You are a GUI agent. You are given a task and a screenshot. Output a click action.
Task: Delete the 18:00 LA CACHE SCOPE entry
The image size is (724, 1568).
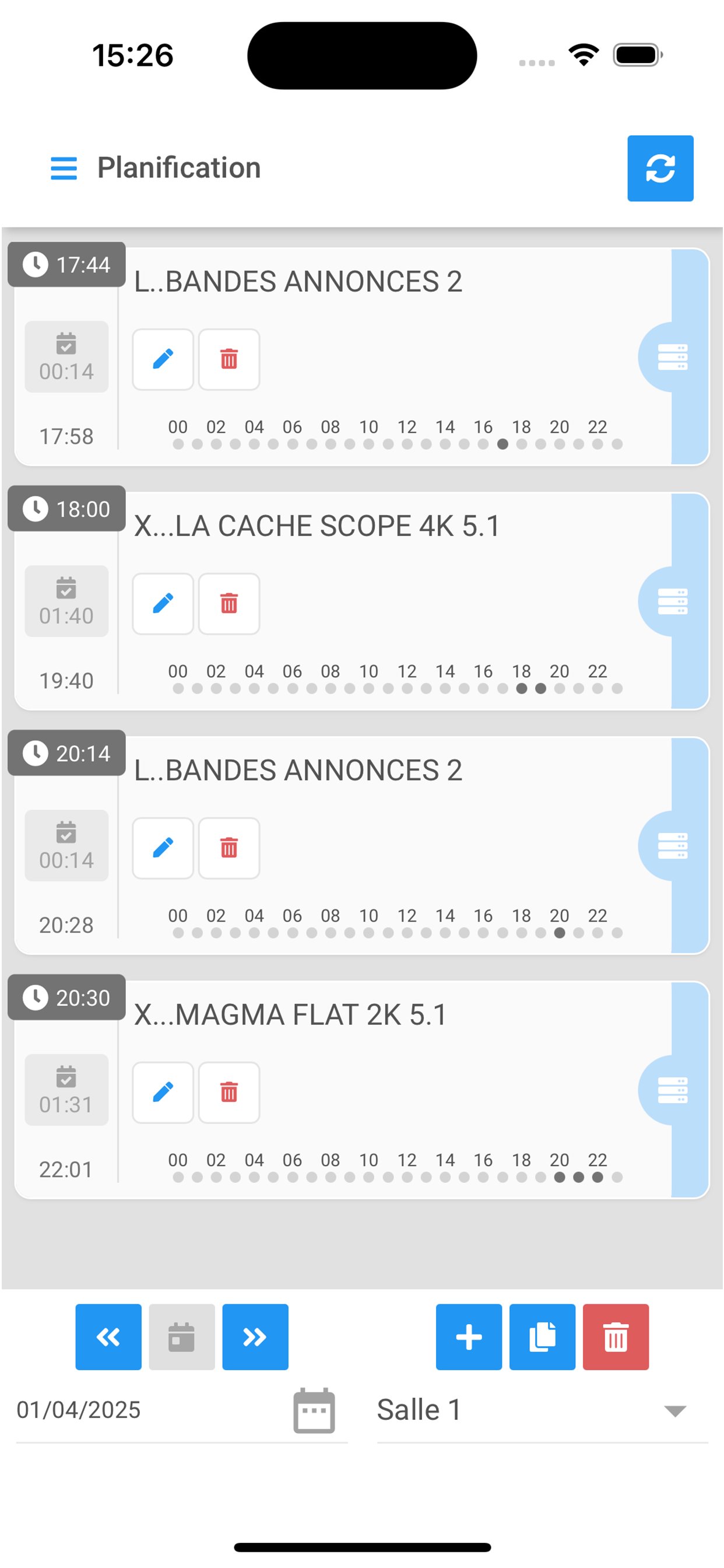tap(229, 603)
